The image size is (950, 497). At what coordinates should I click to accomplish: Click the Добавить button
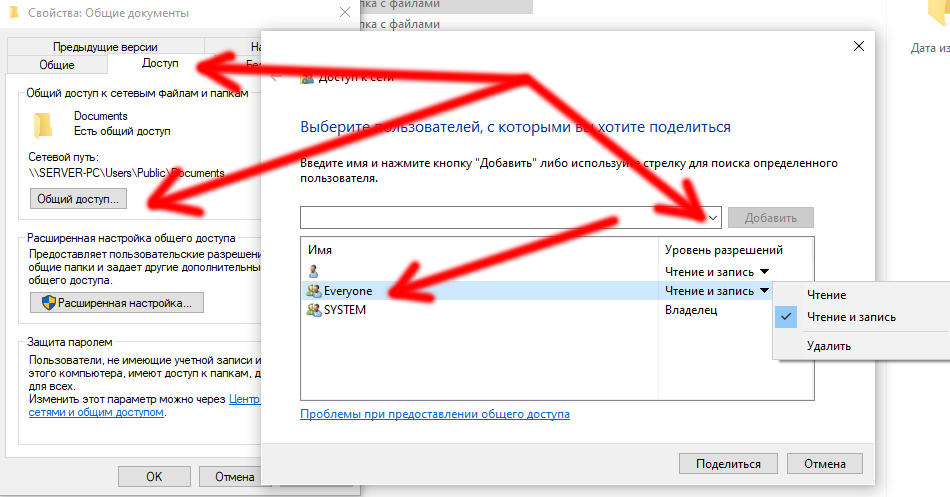[x=771, y=218]
